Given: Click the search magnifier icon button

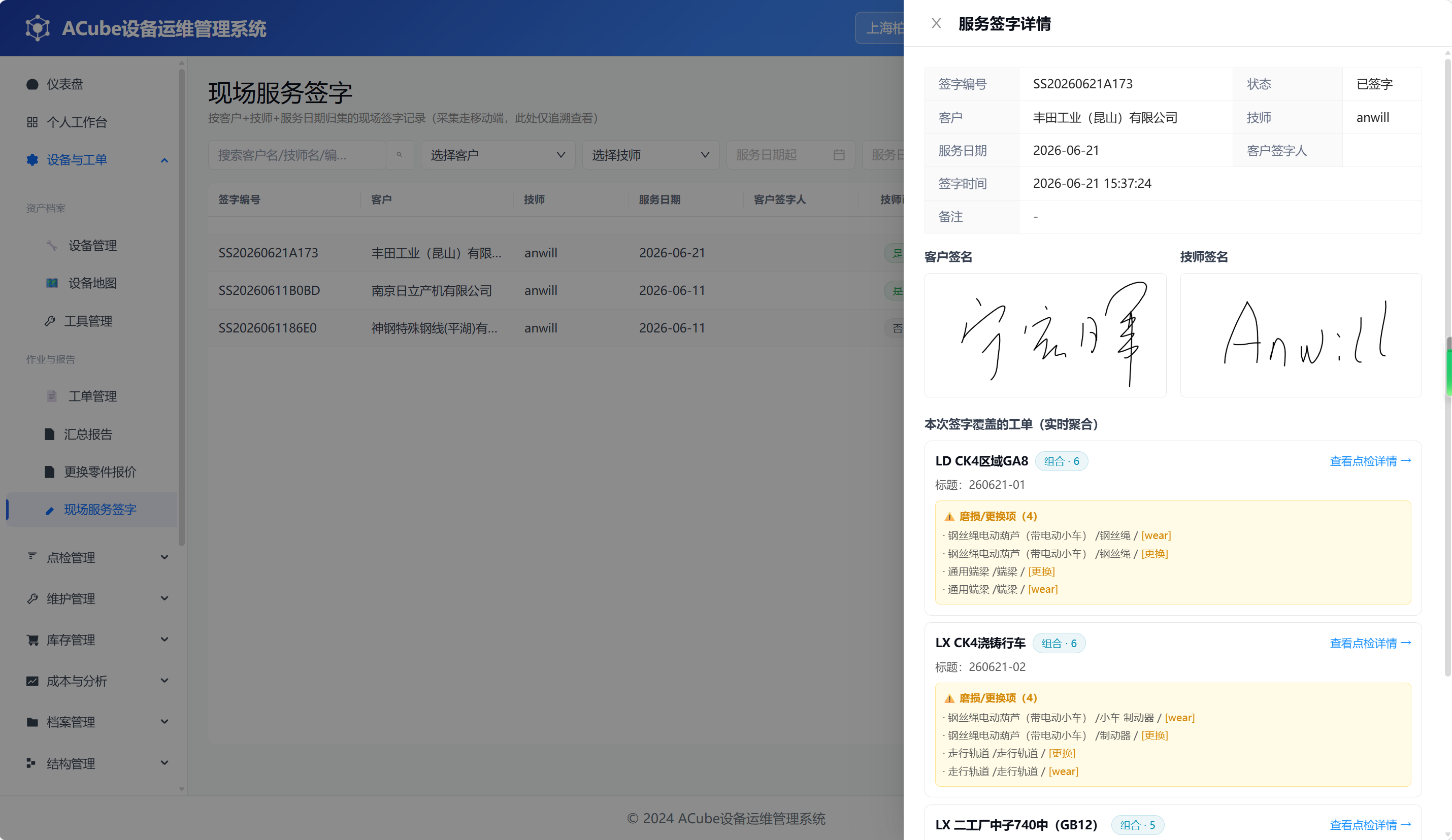Looking at the screenshot, I should (x=399, y=155).
